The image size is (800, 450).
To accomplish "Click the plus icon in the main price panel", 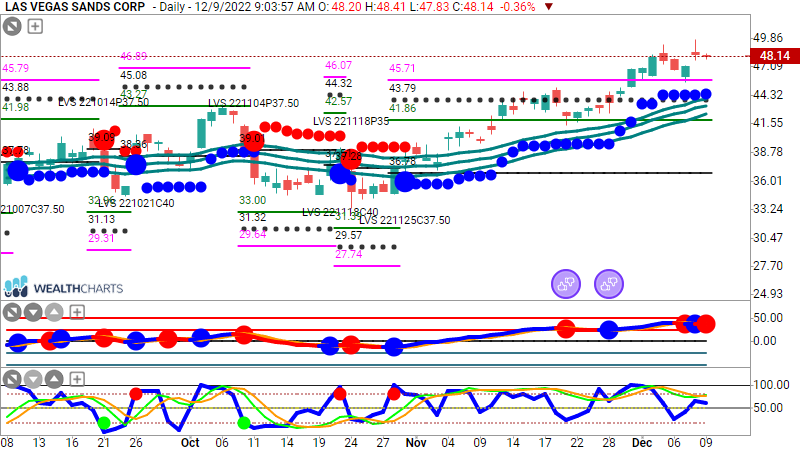I will point(35,26).
